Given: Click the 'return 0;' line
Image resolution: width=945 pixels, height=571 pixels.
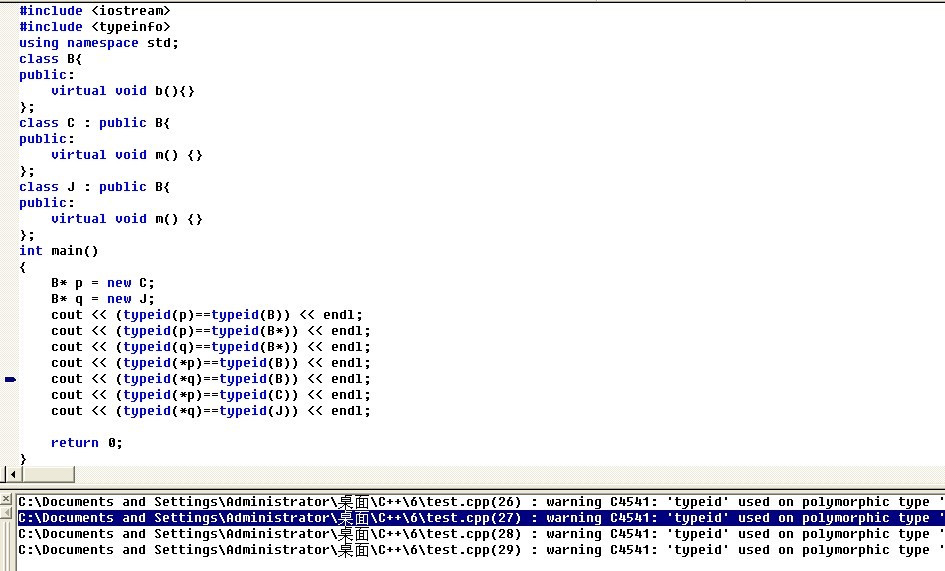Looking at the screenshot, I should pyautogui.click(x=87, y=443).
